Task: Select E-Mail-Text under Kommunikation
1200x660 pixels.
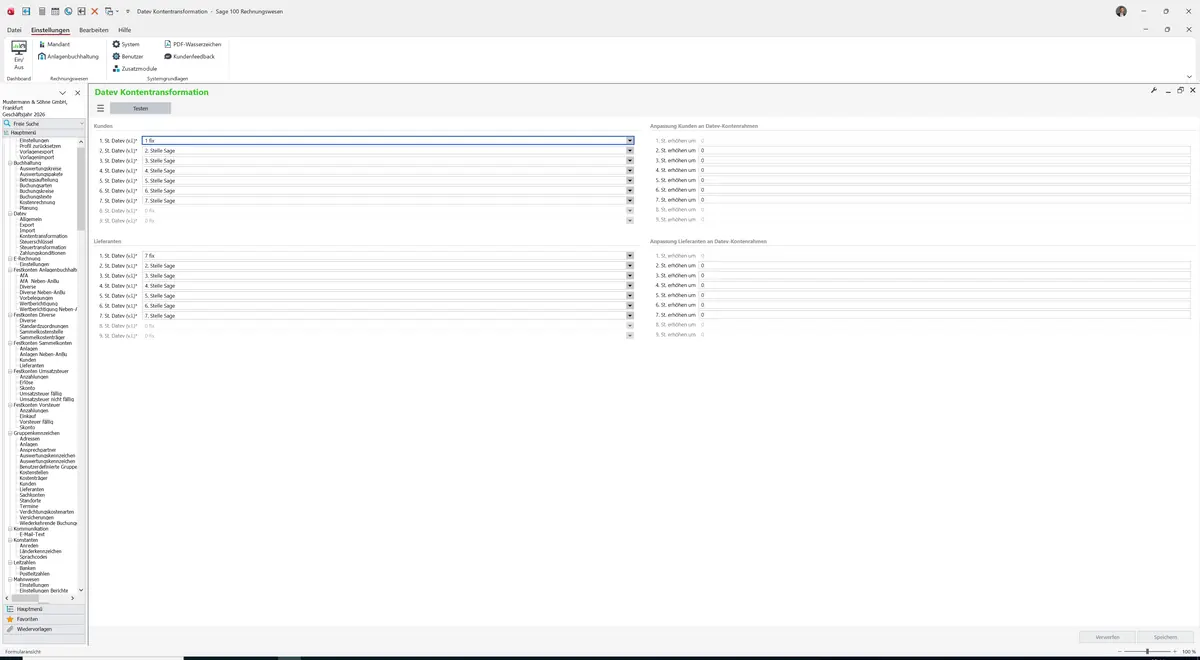Action: [x=32, y=534]
